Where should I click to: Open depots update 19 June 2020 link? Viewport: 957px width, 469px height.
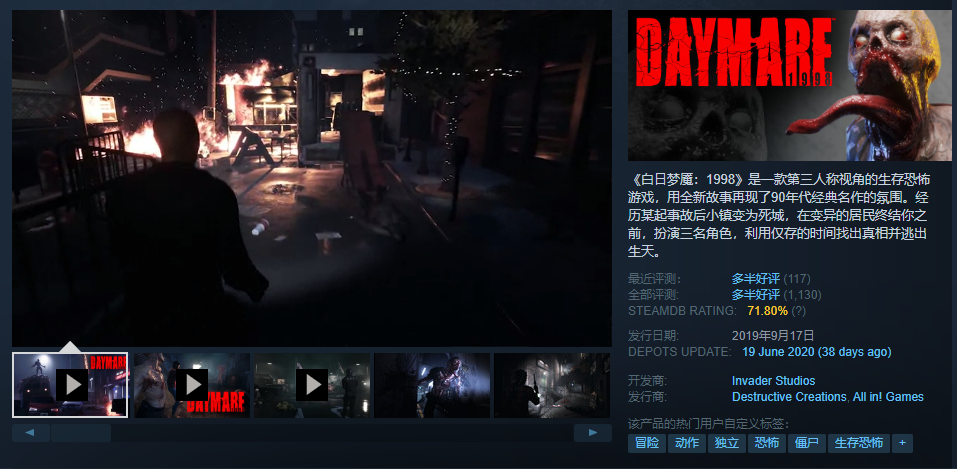pos(817,352)
